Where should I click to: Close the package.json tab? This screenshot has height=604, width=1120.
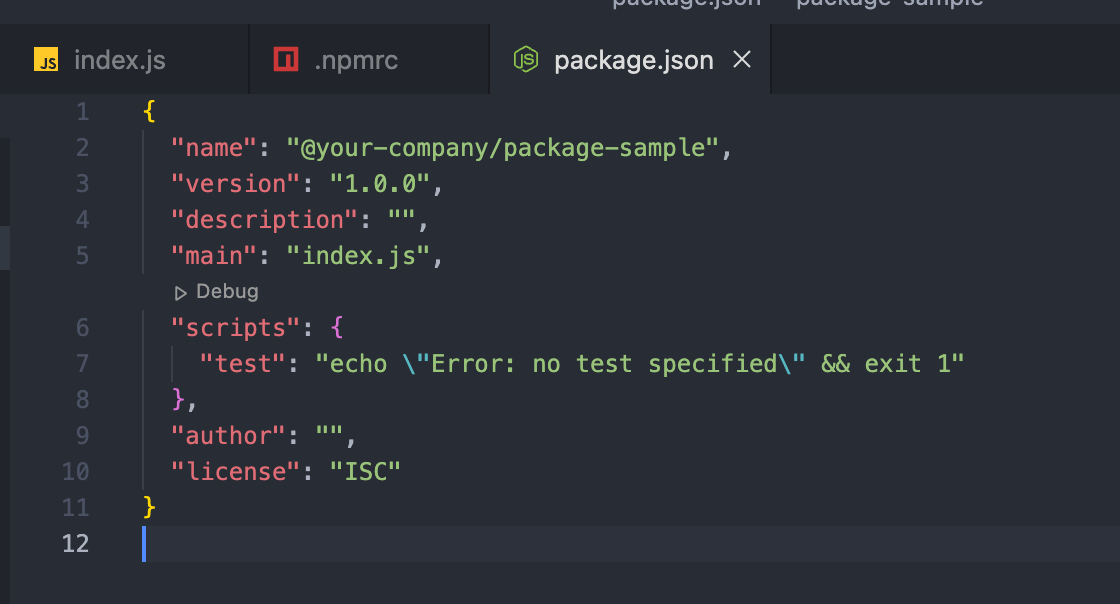point(742,60)
